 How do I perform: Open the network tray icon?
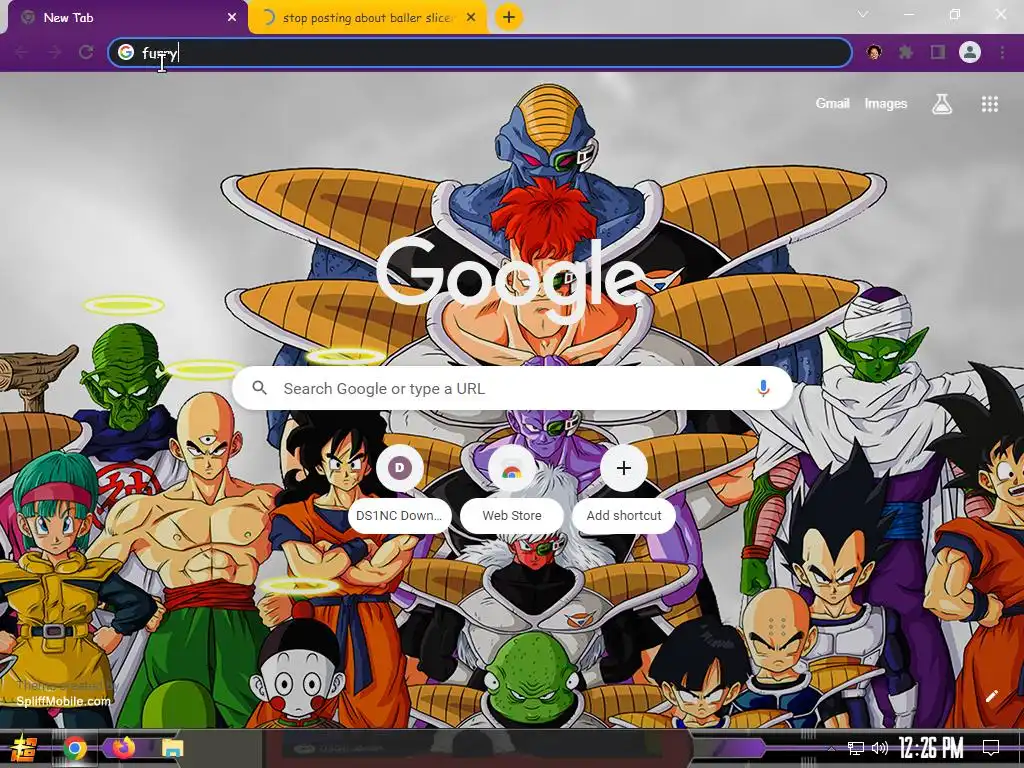coord(855,748)
